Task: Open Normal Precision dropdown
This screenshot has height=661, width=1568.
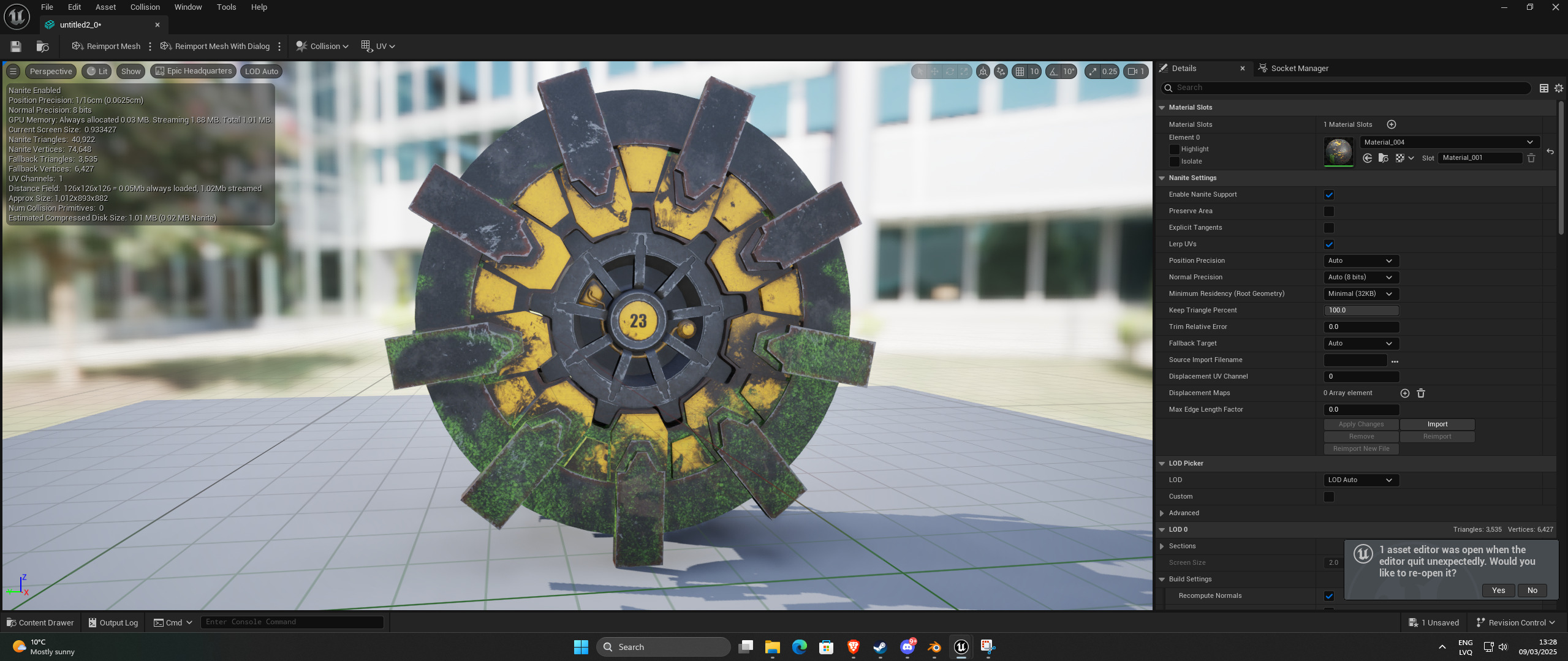Action: coord(1361,278)
